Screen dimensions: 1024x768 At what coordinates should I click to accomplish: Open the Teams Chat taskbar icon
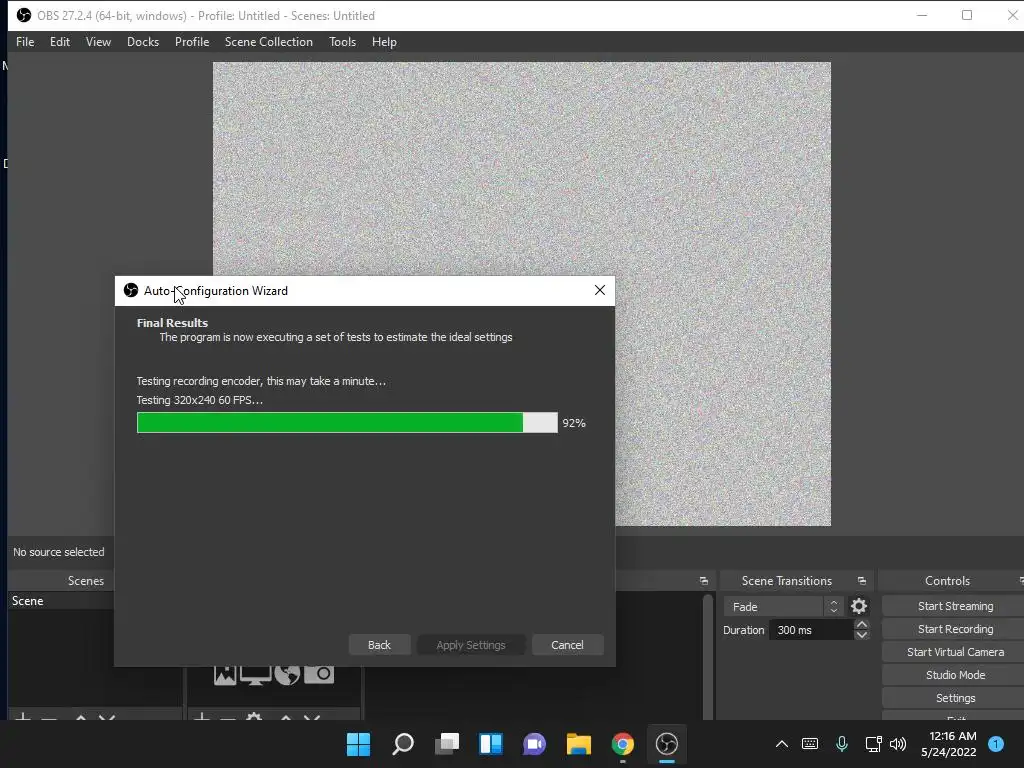click(534, 744)
